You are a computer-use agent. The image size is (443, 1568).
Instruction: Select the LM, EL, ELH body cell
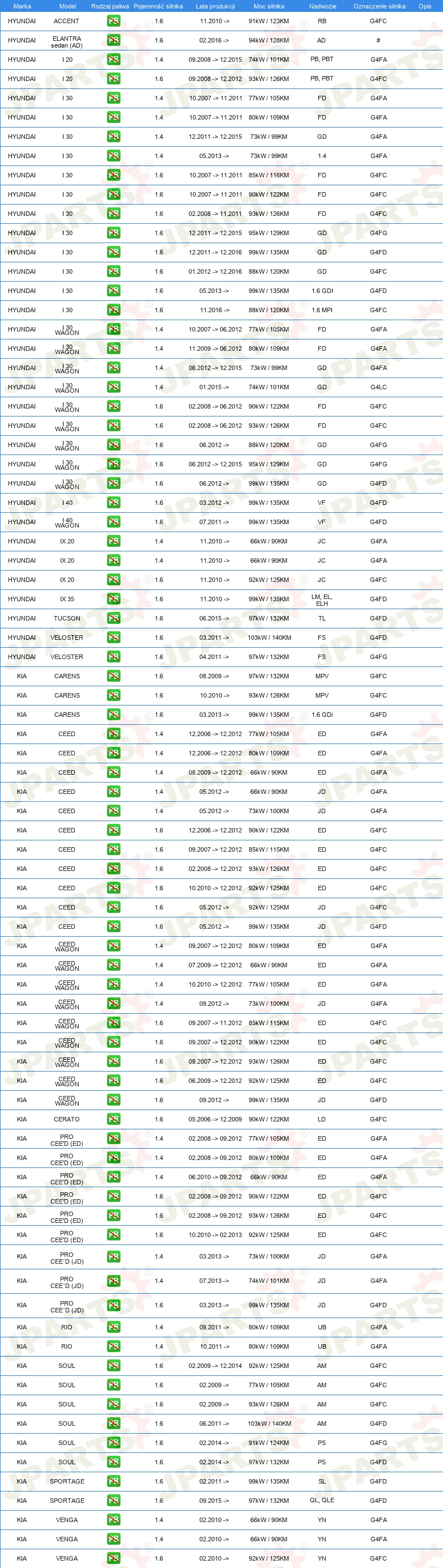322,600
